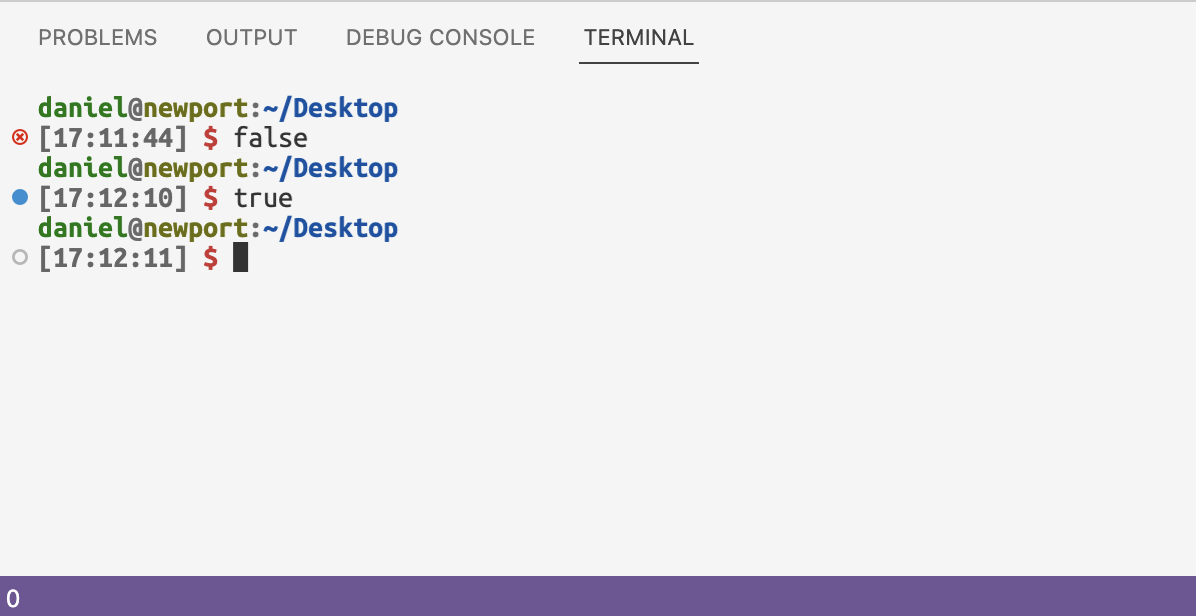Click the terminal cursor block to focus input
This screenshot has width=1196, height=616.
coord(240,257)
